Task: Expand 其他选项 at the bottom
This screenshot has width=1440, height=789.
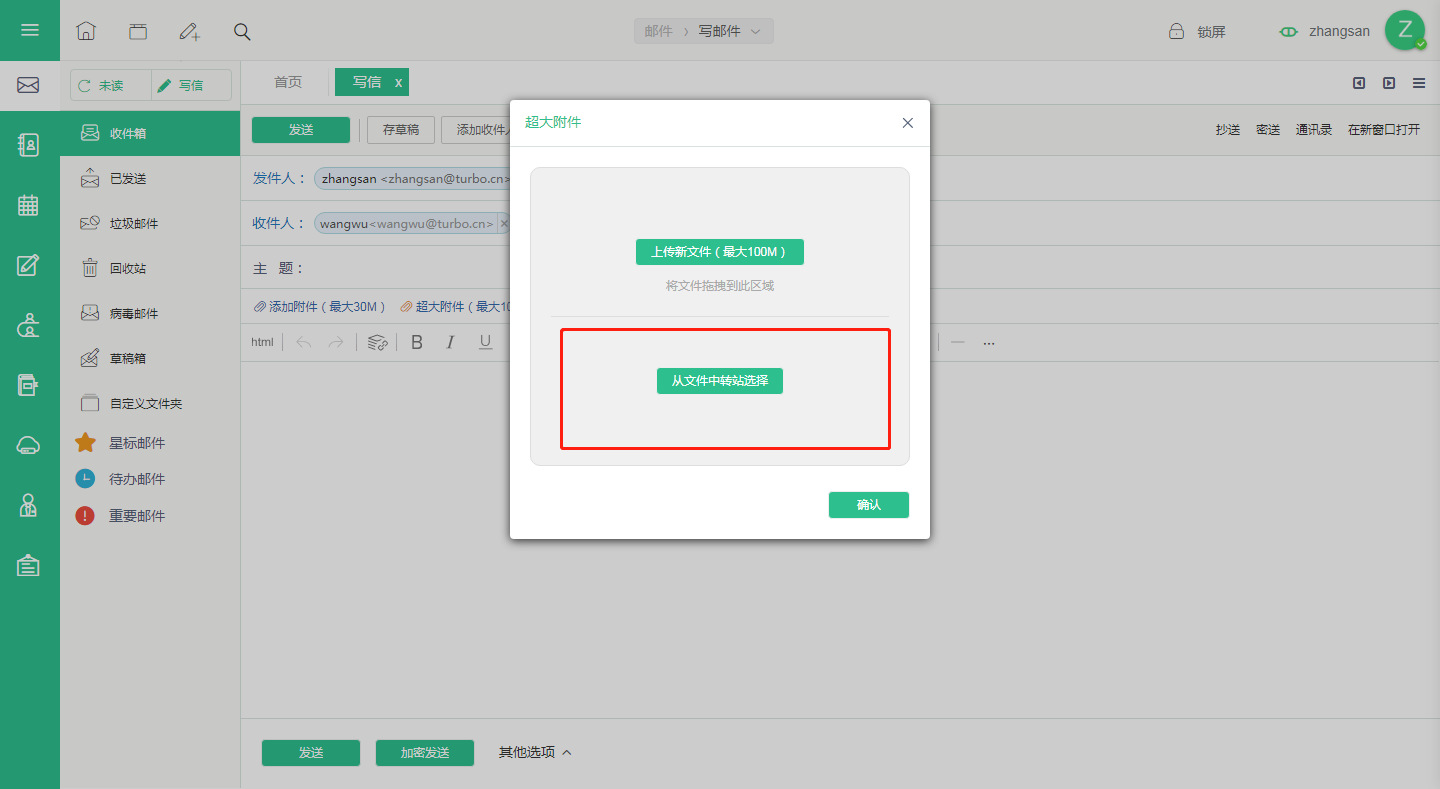Action: (x=535, y=752)
